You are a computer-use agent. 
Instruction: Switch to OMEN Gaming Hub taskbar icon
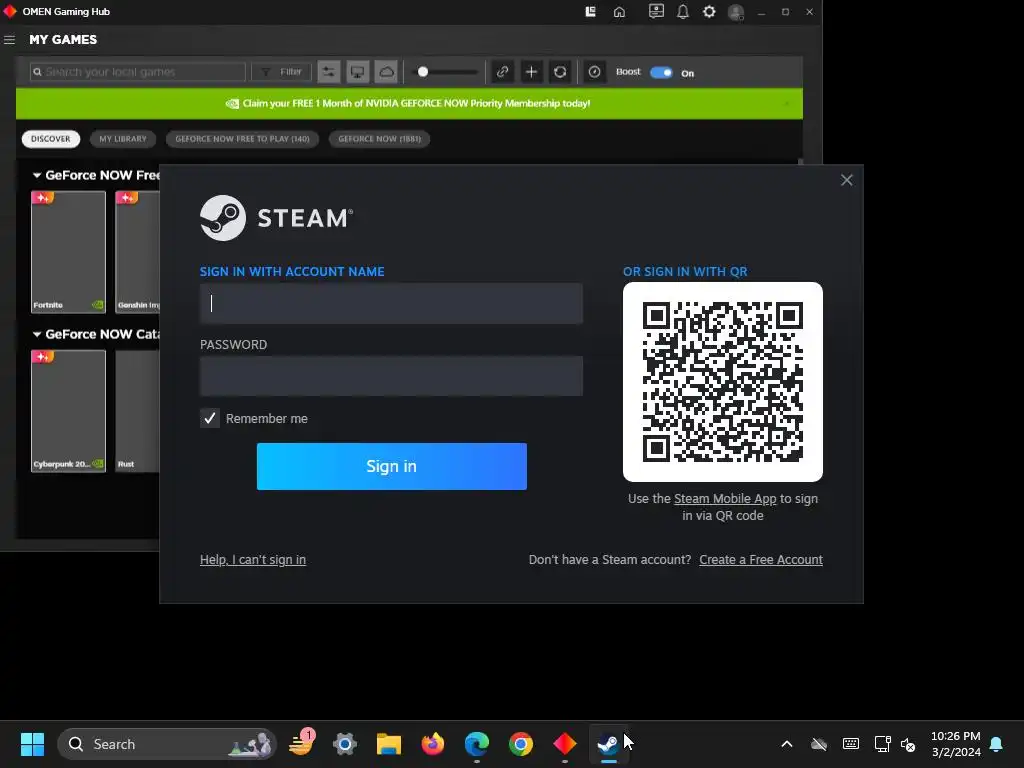(564, 744)
